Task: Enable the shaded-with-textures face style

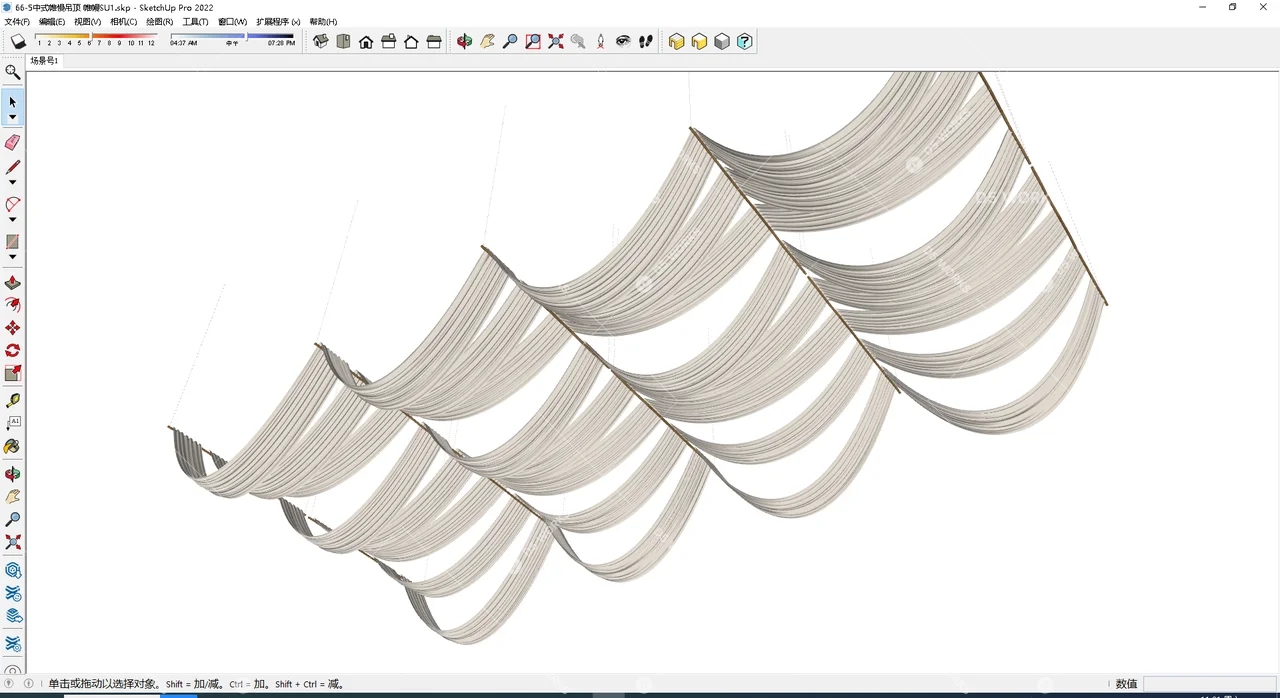Action: coord(677,41)
